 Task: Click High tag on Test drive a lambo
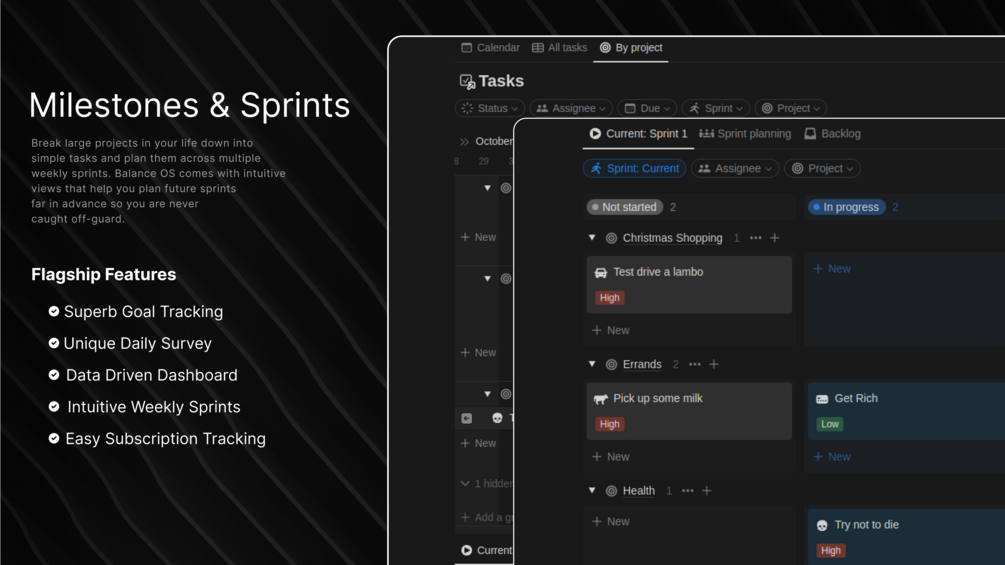pyautogui.click(x=610, y=297)
